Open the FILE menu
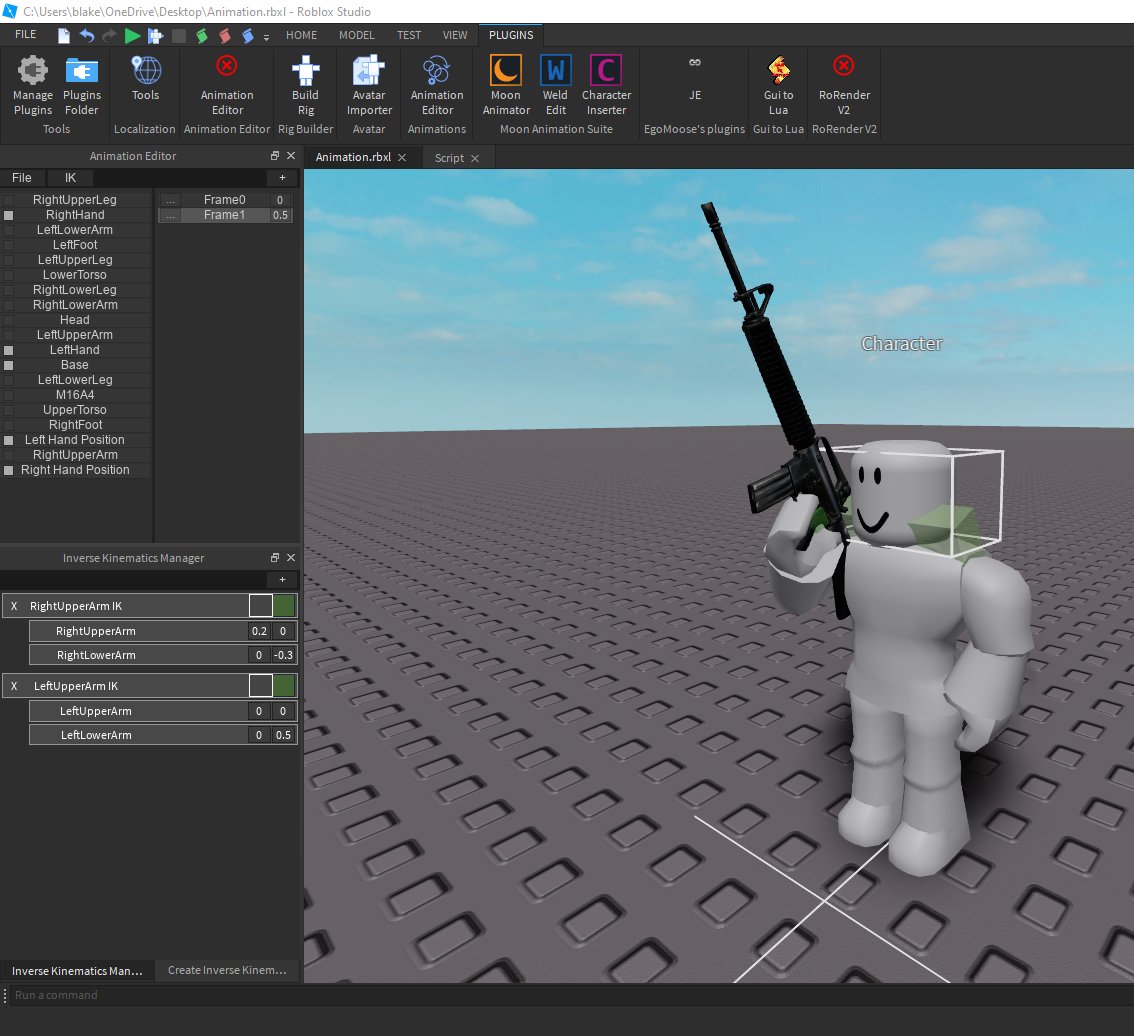Image resolution: width=1134 pixels, height=1036 pixels. point(25,35)
